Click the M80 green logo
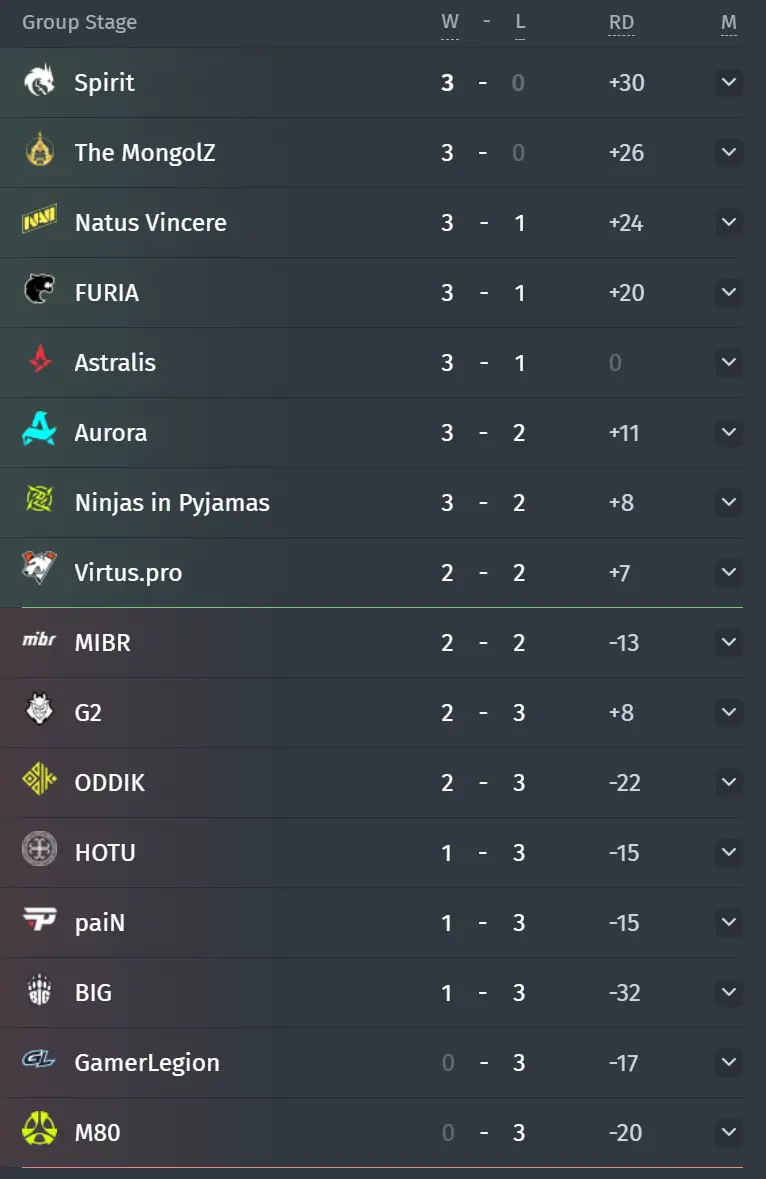Screen dimensions: 766x1179 click(x=39, y=1130)
